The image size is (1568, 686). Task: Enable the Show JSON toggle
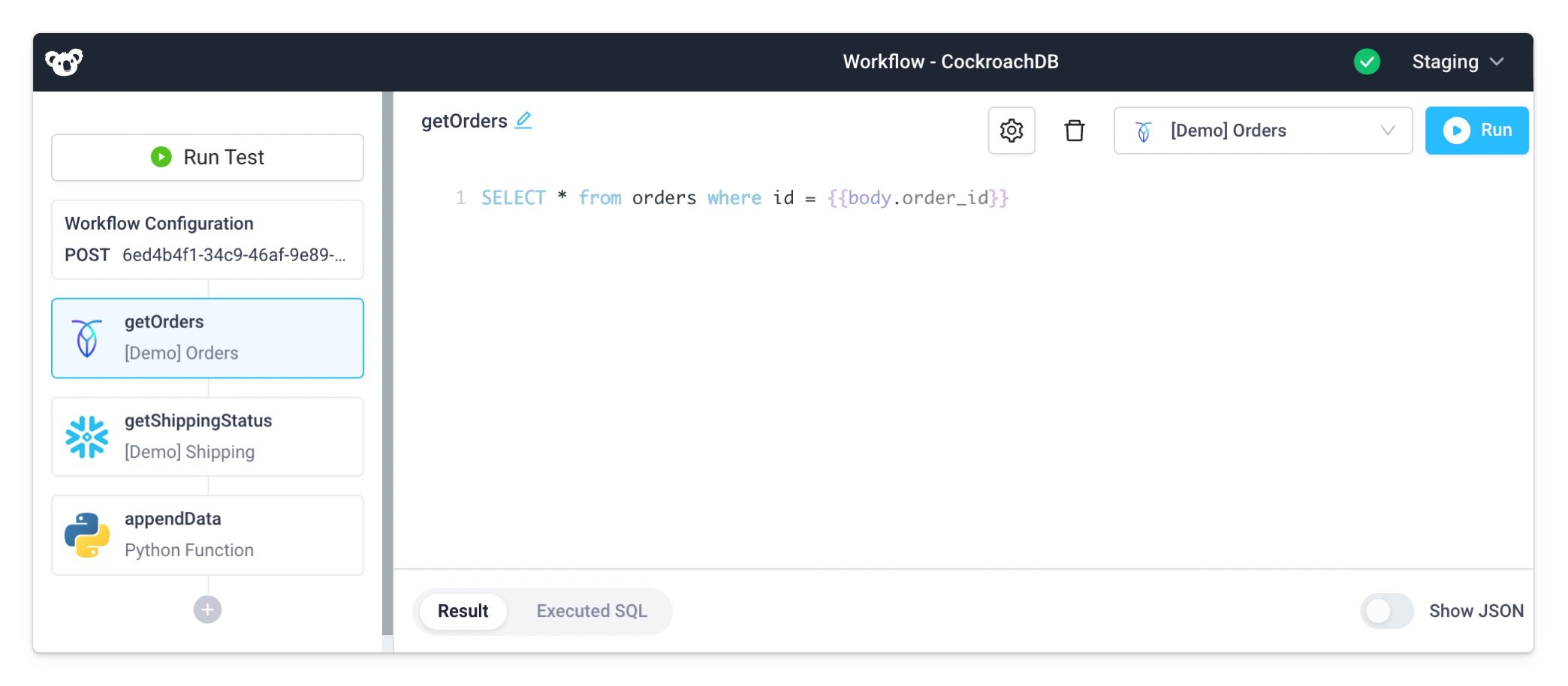1386,611
